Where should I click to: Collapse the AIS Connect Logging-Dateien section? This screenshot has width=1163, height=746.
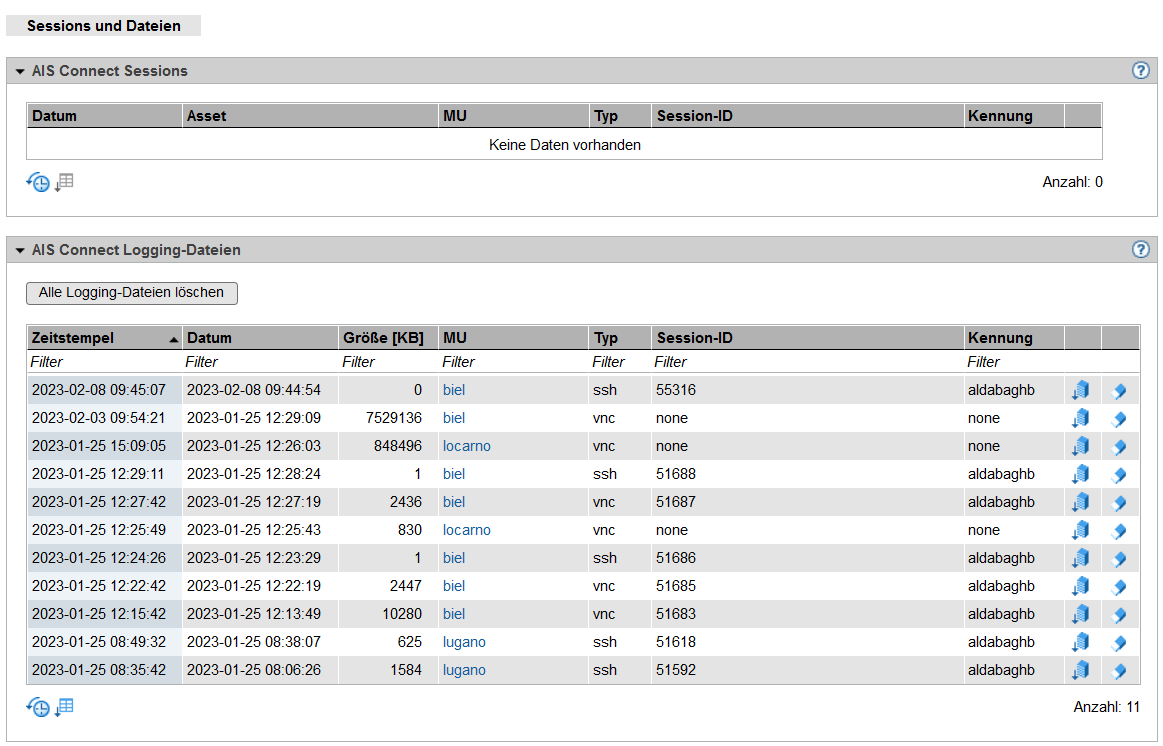click(19, 251)
